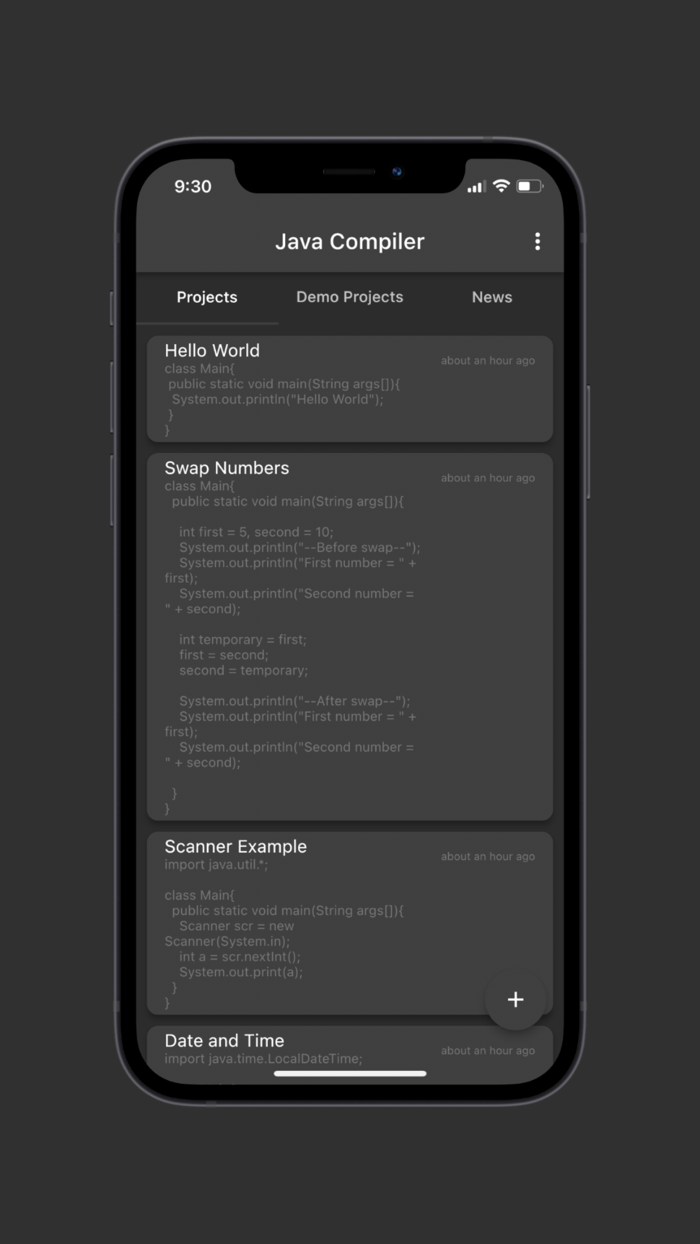
Task: Tap the Java Compiler title bar
Action: pos(349,241)
